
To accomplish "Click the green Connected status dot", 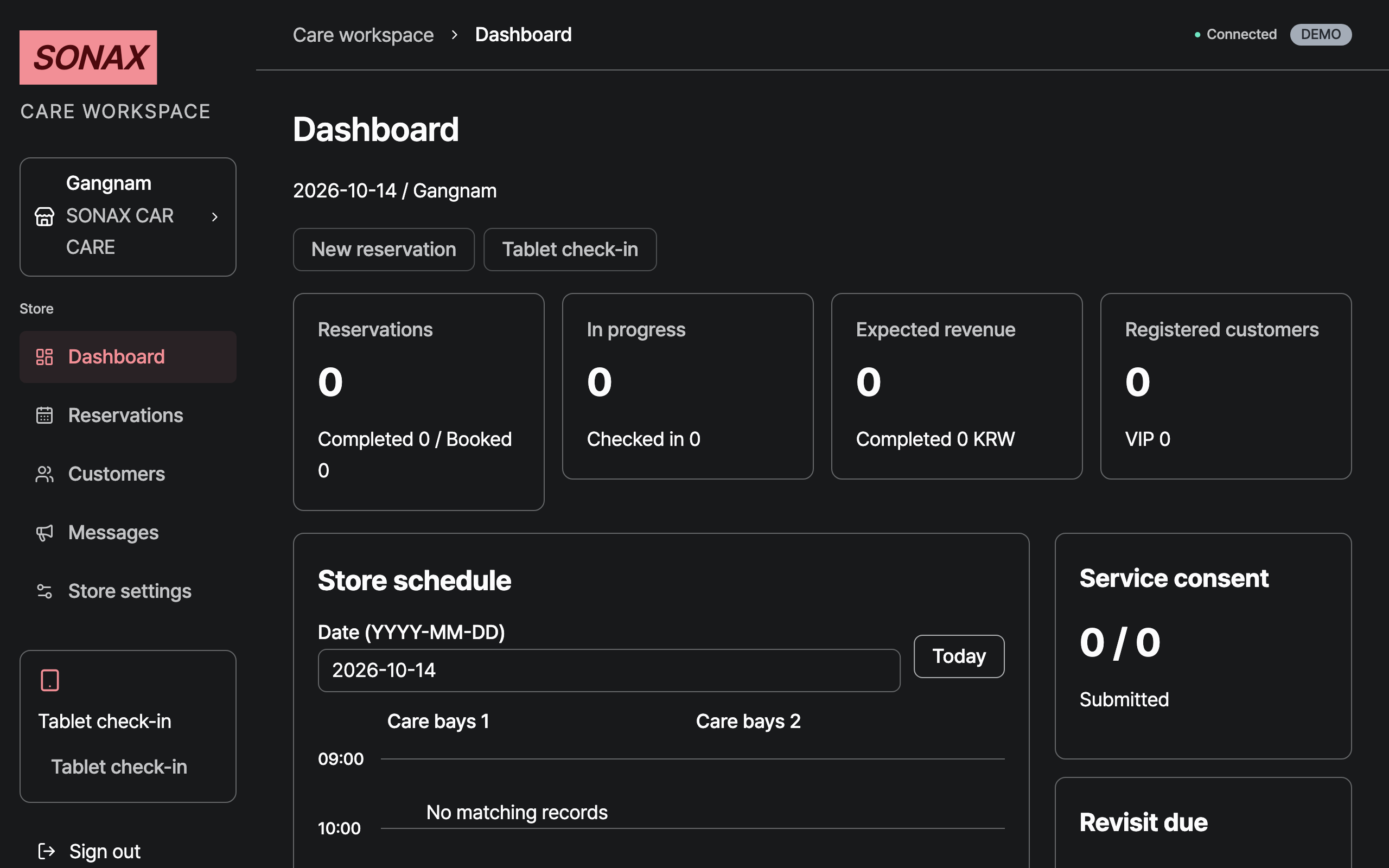I will click(x=1197, y=35).
